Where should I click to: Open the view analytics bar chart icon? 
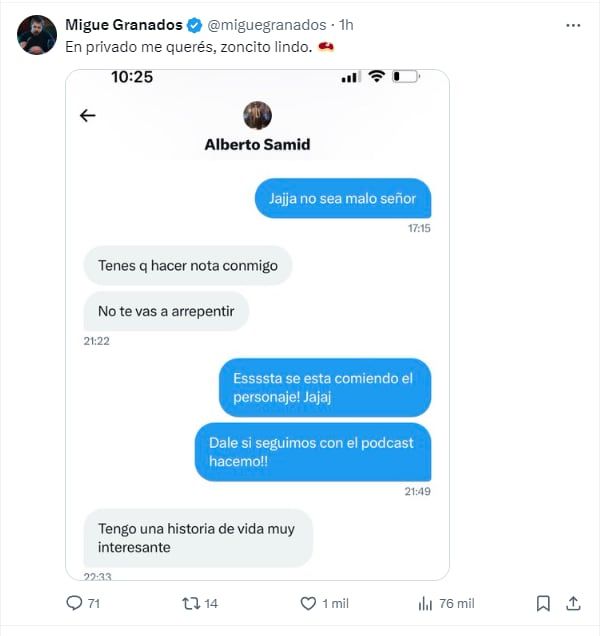(x=425, y=603)
